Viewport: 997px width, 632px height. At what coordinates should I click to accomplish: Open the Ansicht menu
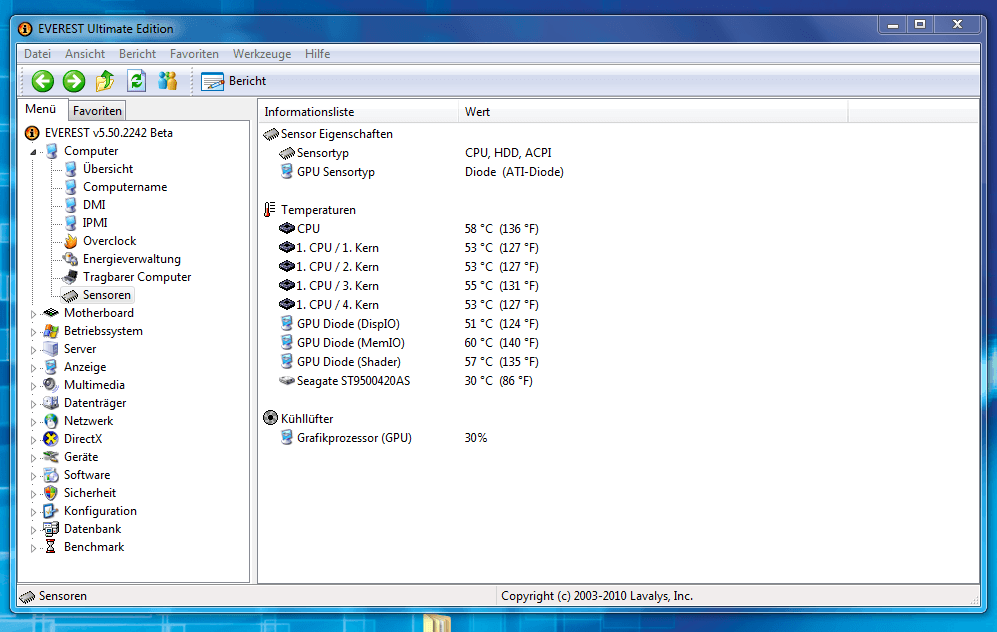tap(85, 54)
